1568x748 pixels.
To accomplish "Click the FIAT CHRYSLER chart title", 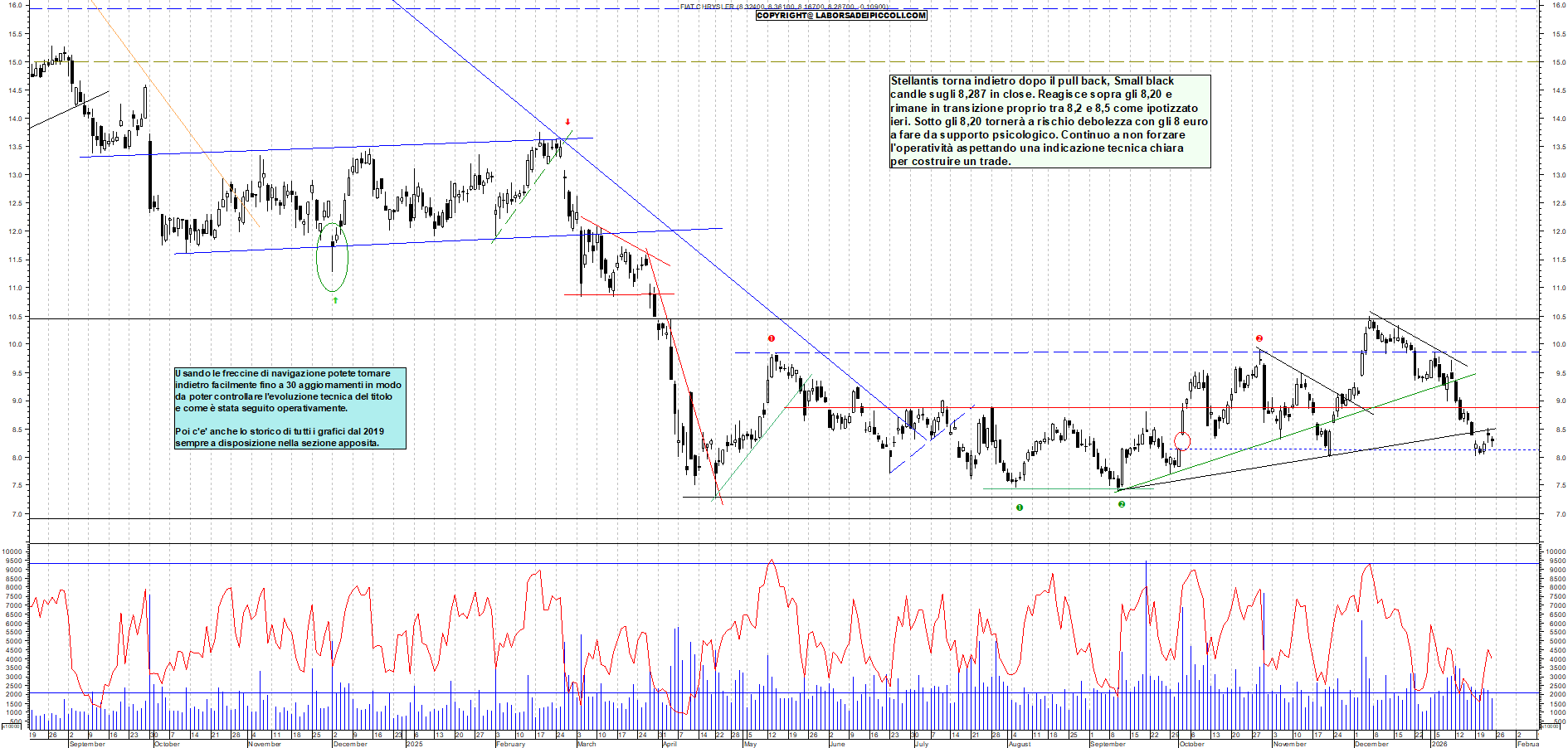I will (707, 7).
